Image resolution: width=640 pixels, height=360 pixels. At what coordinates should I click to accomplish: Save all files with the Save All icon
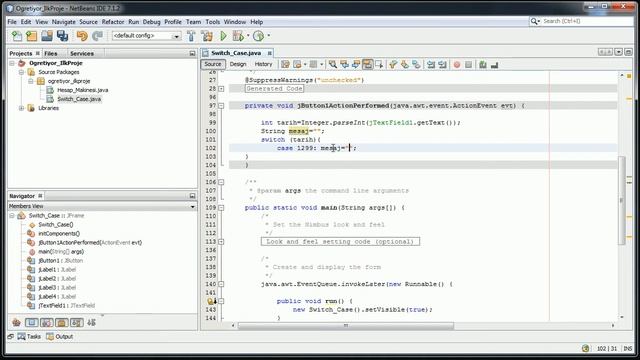[x=62, y=36]
